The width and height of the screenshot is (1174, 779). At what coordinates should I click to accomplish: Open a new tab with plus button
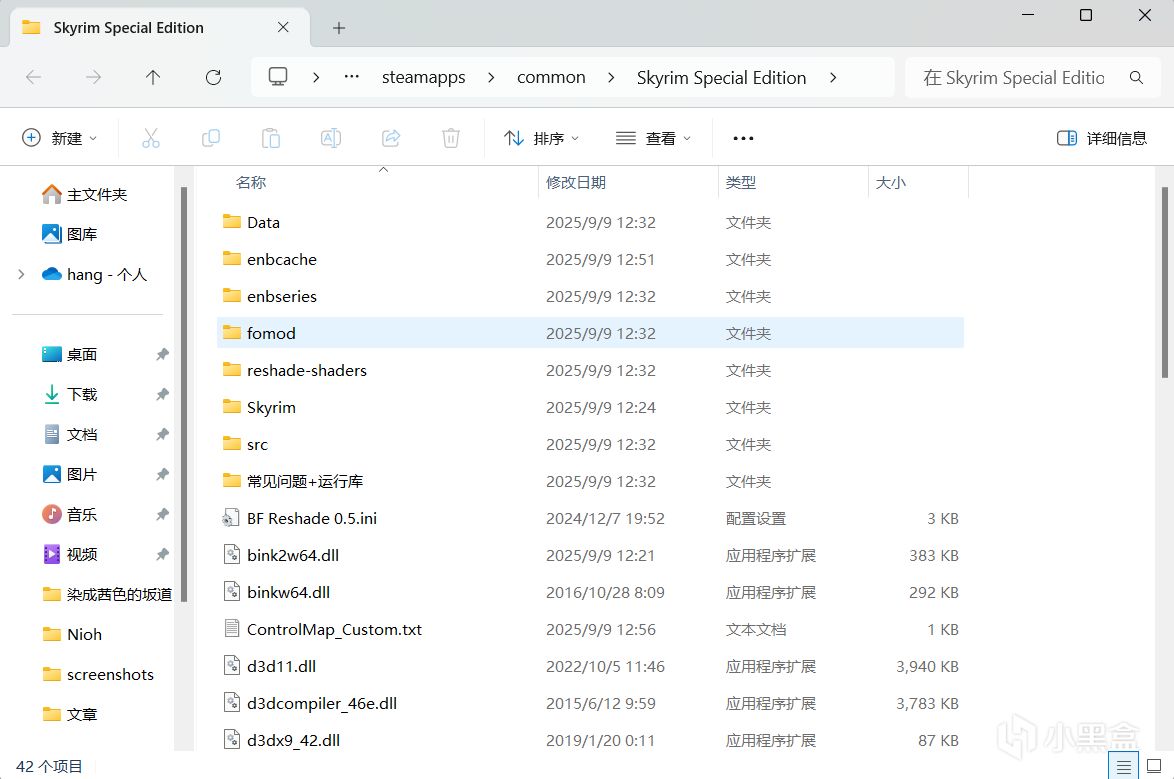(x=338, y=28)
